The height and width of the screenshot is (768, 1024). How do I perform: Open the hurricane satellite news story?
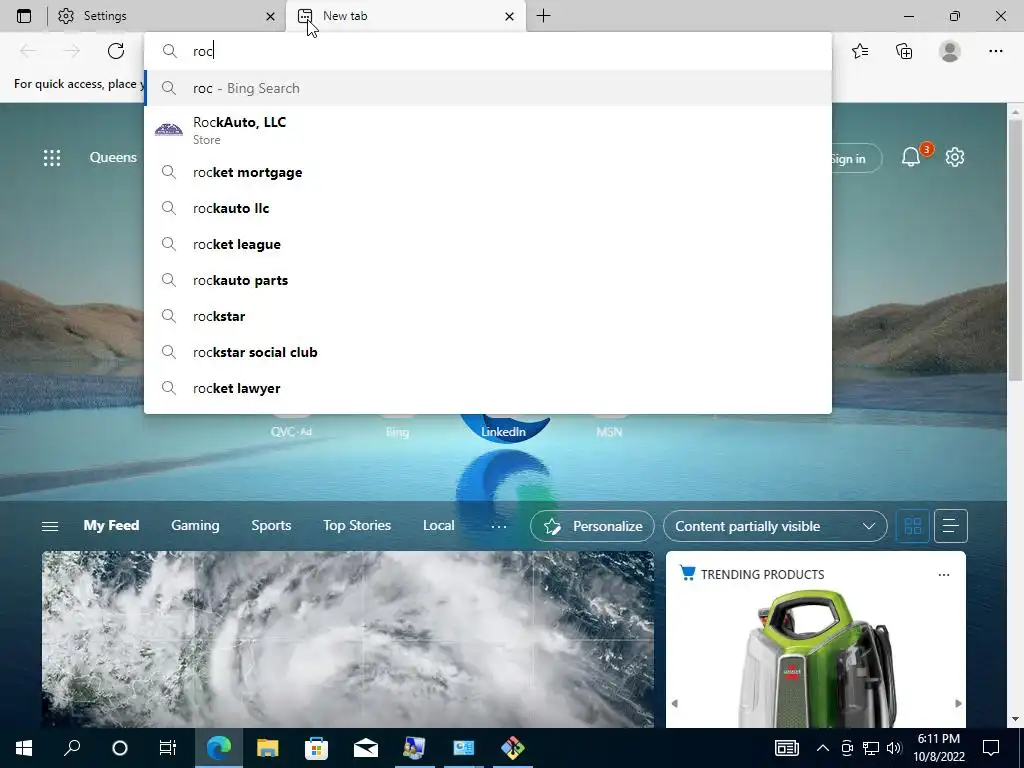(x=348, y=639)
